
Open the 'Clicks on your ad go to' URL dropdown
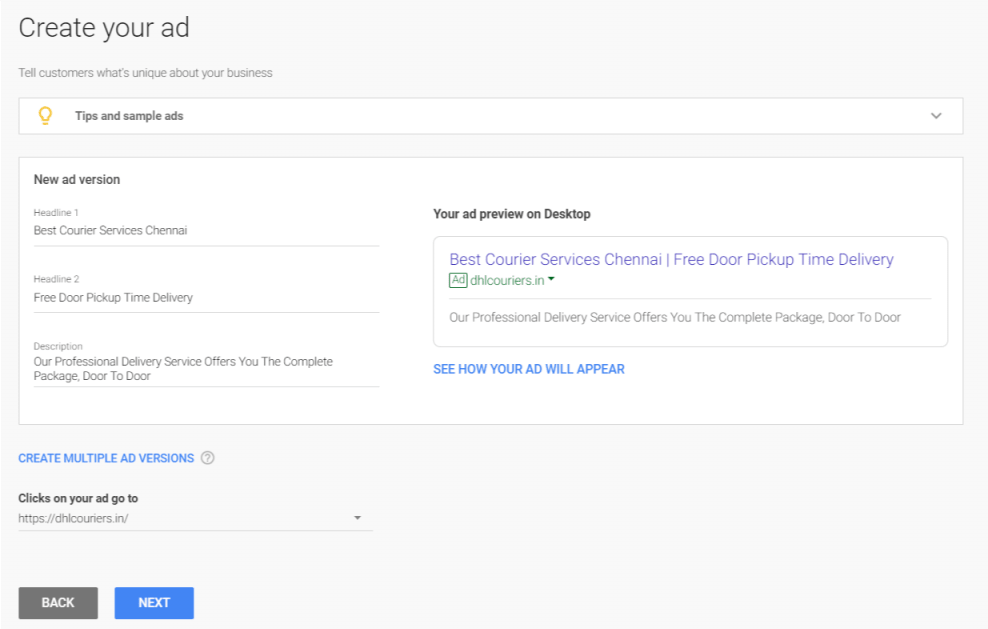(x=358, y=517)
